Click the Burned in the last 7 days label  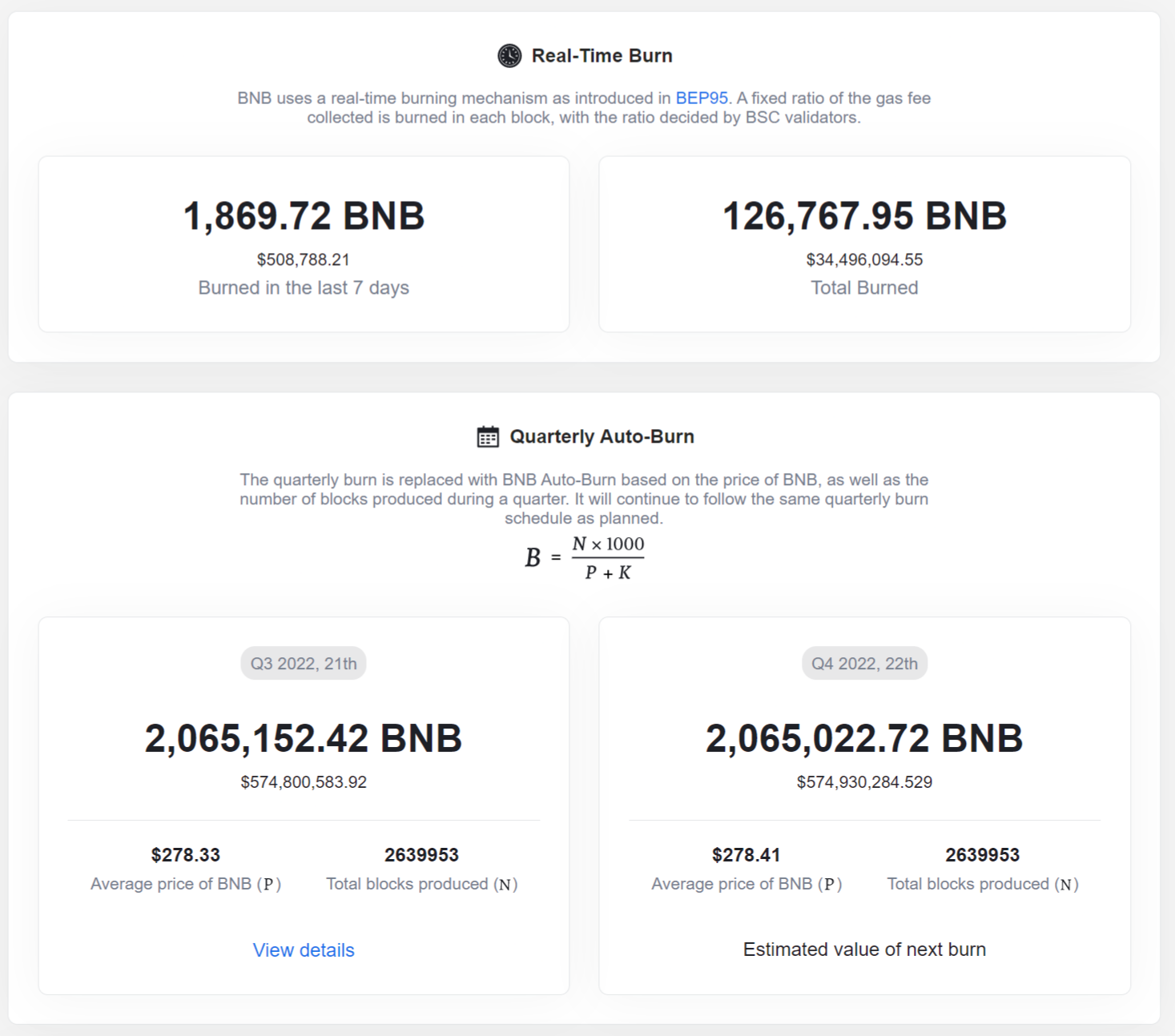click(x=304, y=287)
